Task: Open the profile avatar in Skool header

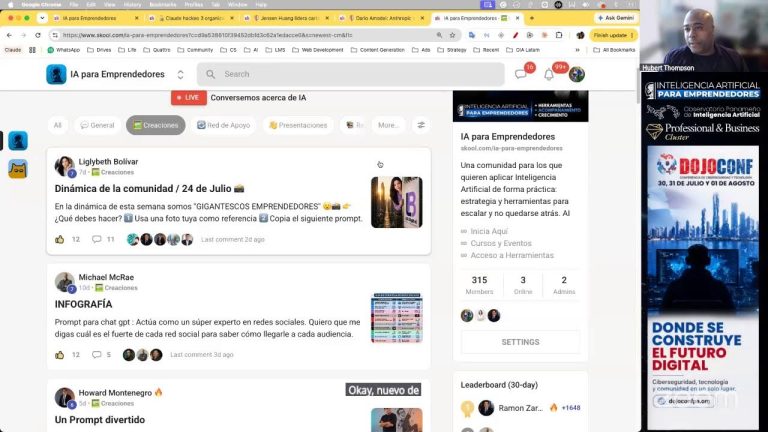Action: 577,74
